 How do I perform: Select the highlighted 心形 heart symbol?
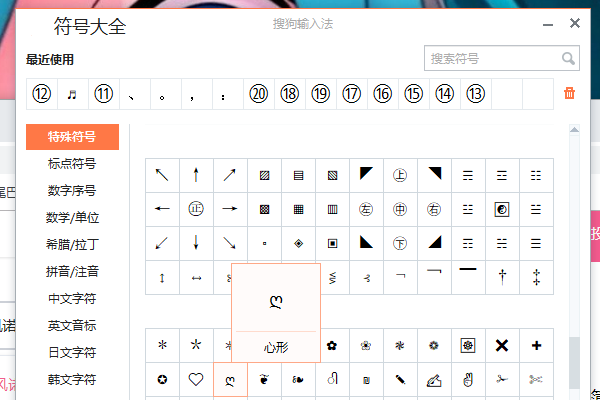[230, 379]
